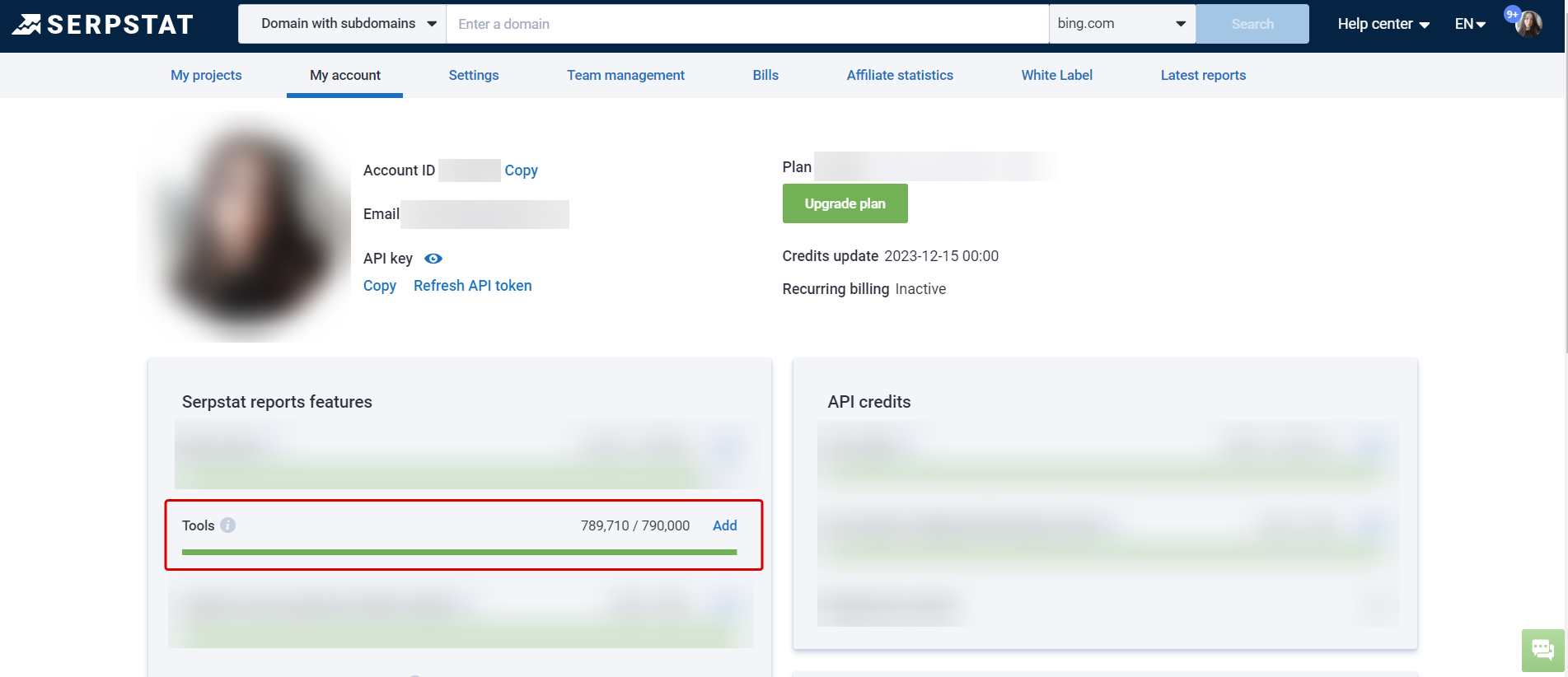This screenshot has height=677, width=1568.
Task: Copy the API key
Action: tap(380, 286)
